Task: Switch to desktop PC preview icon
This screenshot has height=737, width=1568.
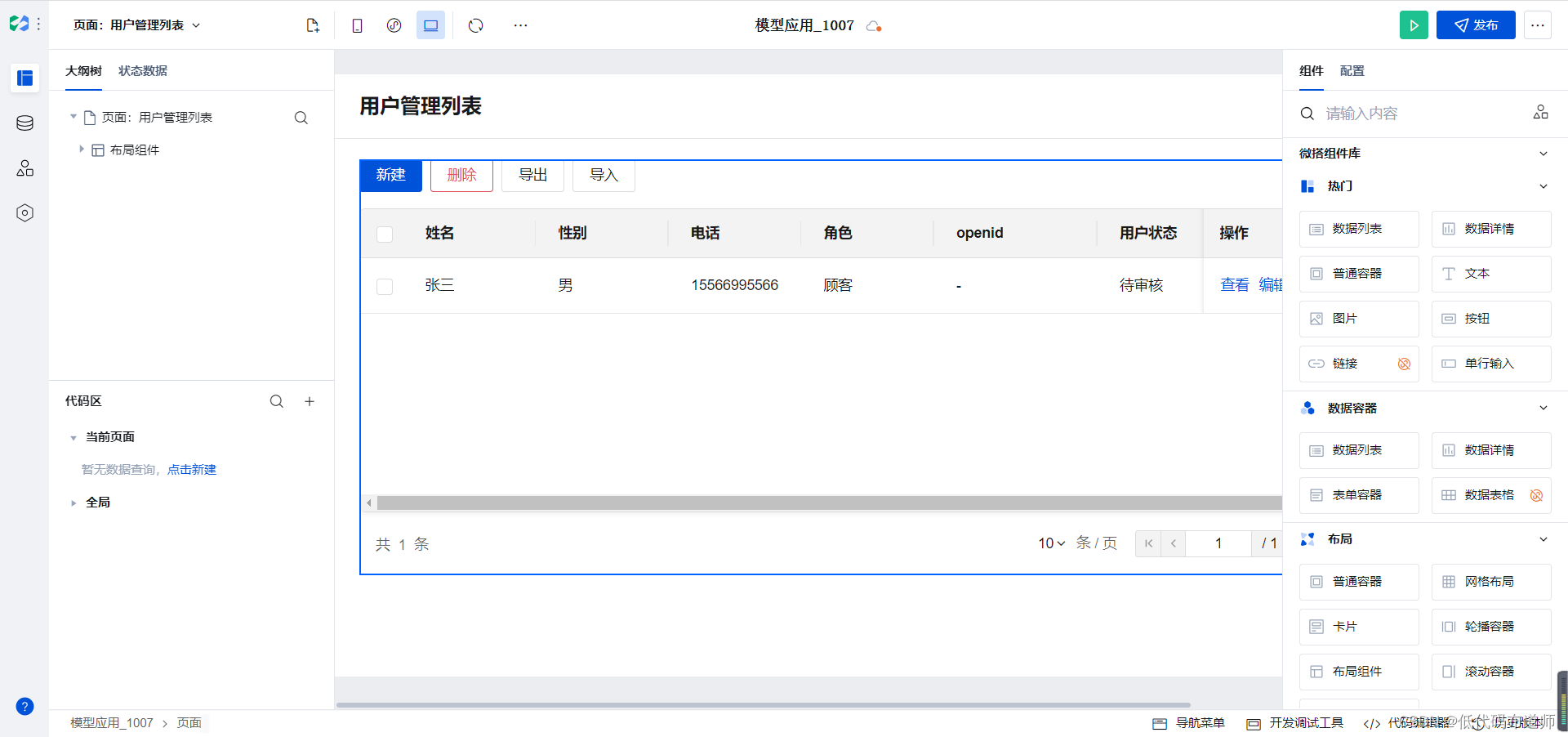Action: pos(430,25)
